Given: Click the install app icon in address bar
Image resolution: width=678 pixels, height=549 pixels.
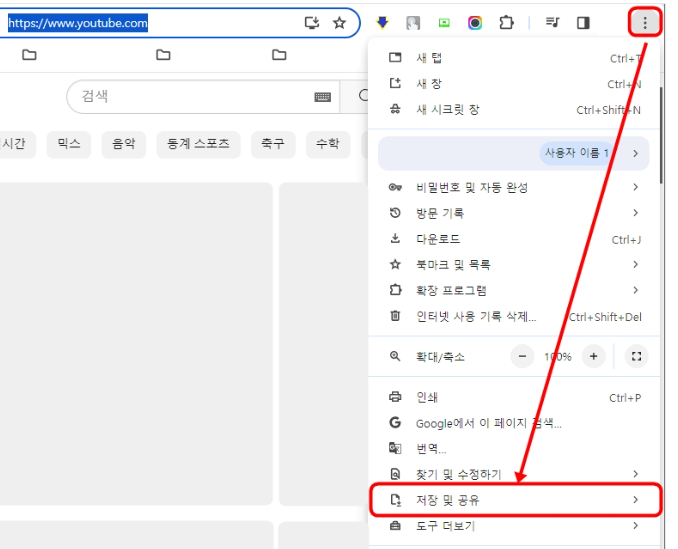Looking at the screenshot, I should point(312,22).
